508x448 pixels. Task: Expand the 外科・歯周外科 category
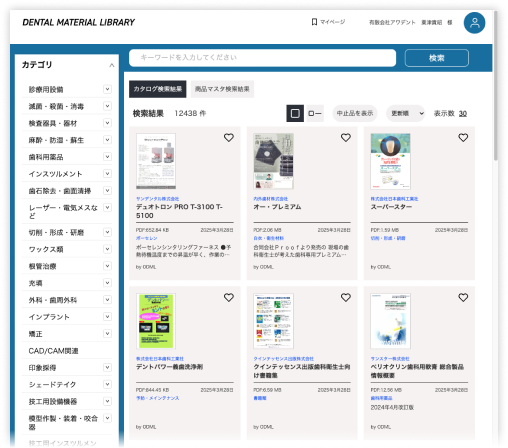[x=107, y=300]
